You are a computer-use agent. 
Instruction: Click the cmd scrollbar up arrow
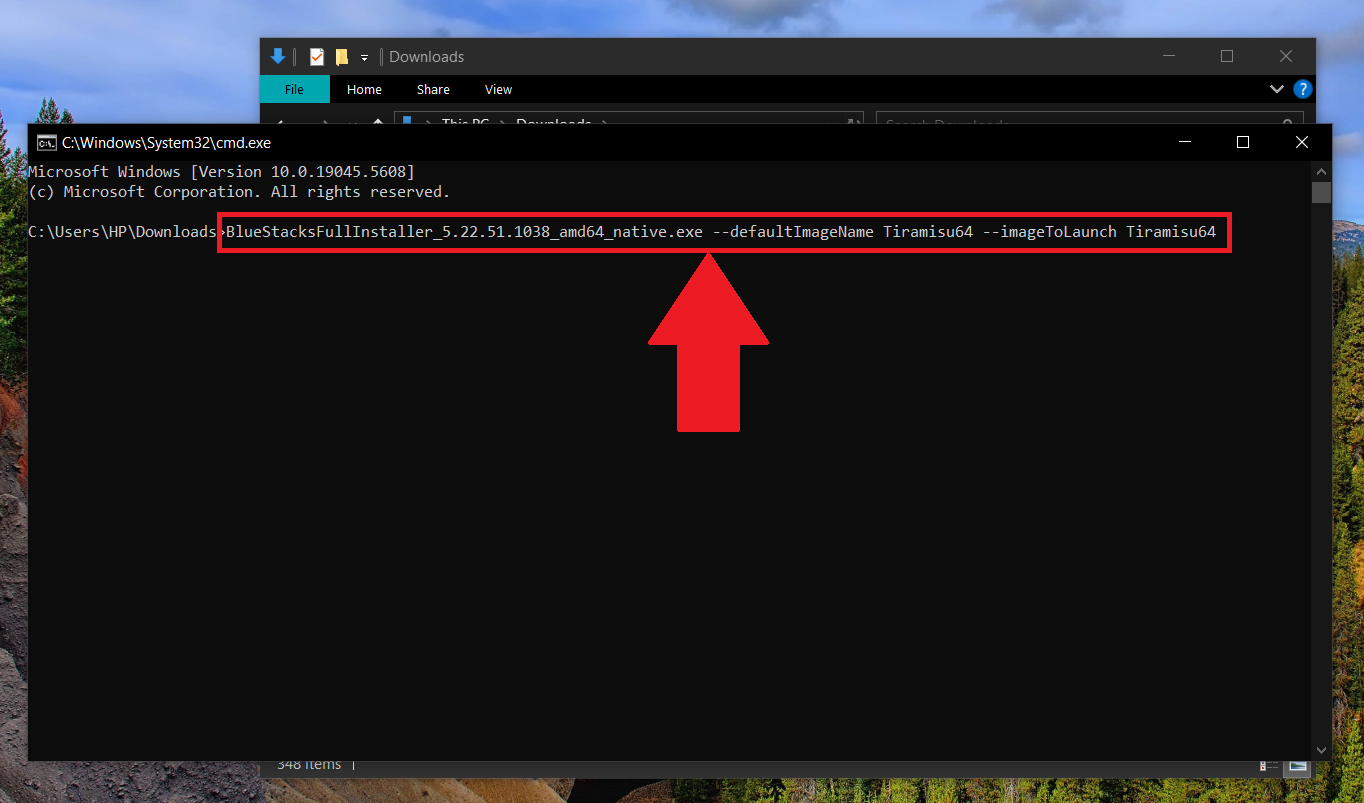point(1321,171)
